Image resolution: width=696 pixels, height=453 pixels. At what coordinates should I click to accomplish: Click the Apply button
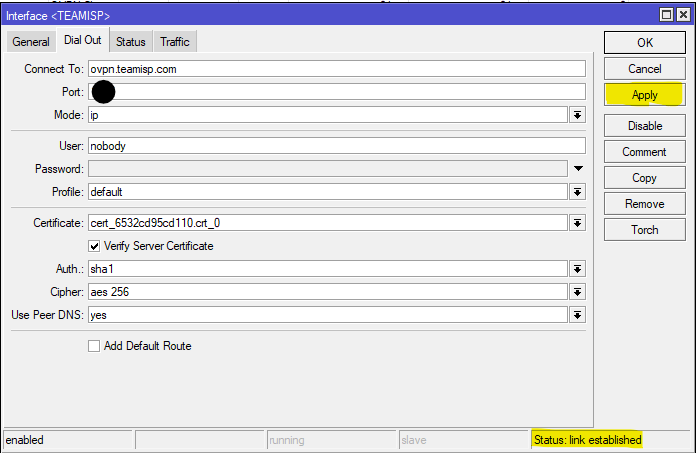[x=645, y=95]
